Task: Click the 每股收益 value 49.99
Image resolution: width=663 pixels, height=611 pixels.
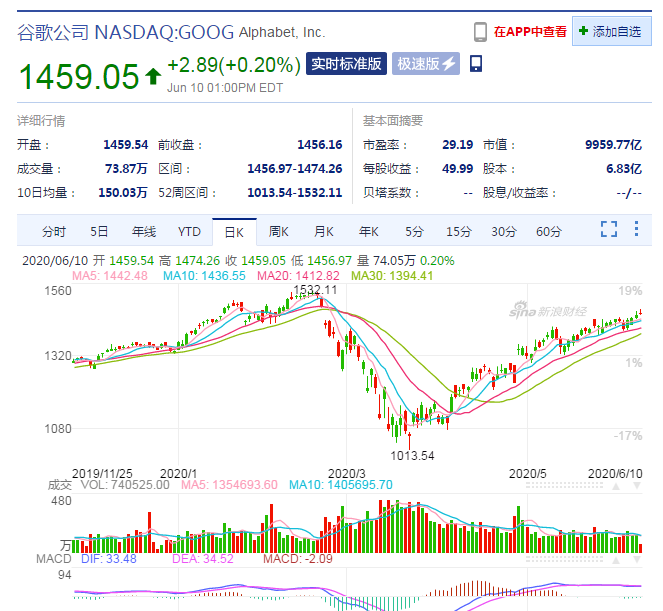Action: [x=458, y=169]
